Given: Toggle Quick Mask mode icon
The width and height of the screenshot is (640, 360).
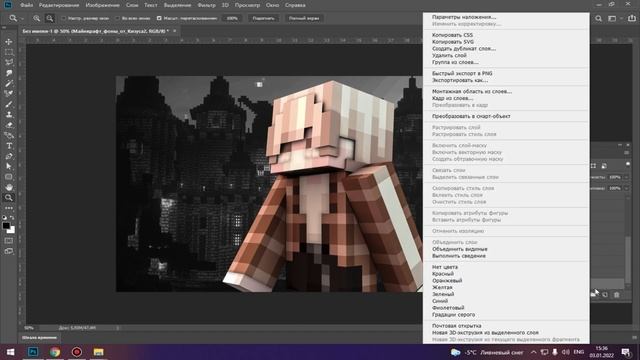Looking at the screenshot, I should (9, 241).
